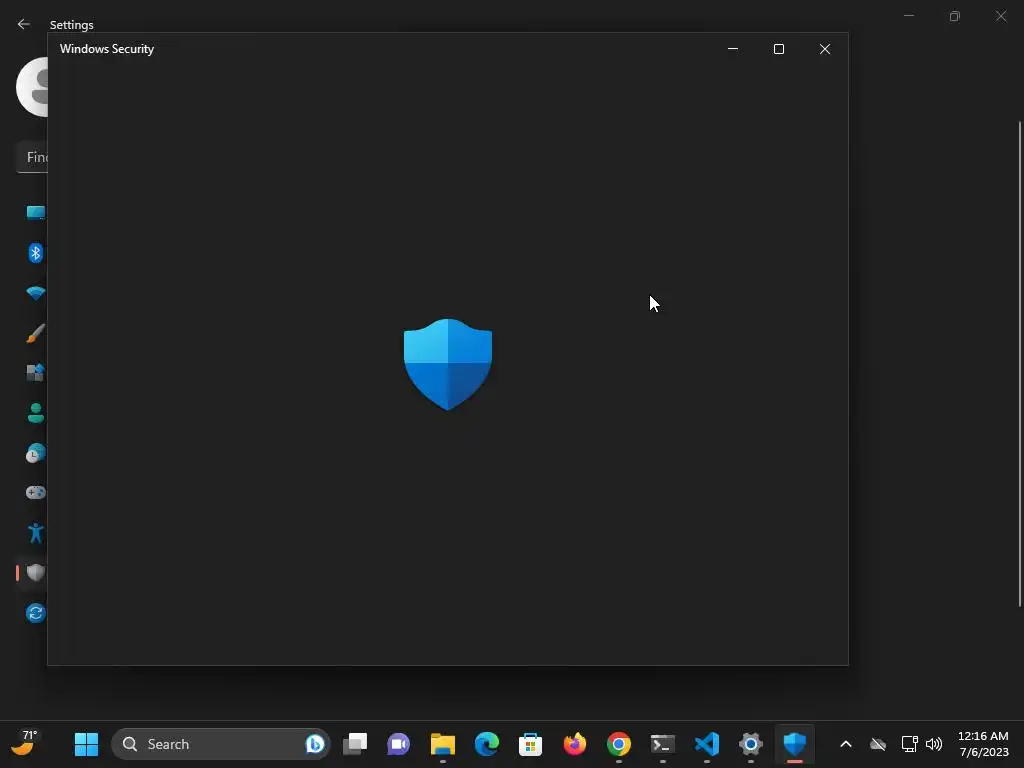This screenshot has width=1024, height=768.
Task: Launch the Chat app from taskbar
Action: tap(398, 744)
